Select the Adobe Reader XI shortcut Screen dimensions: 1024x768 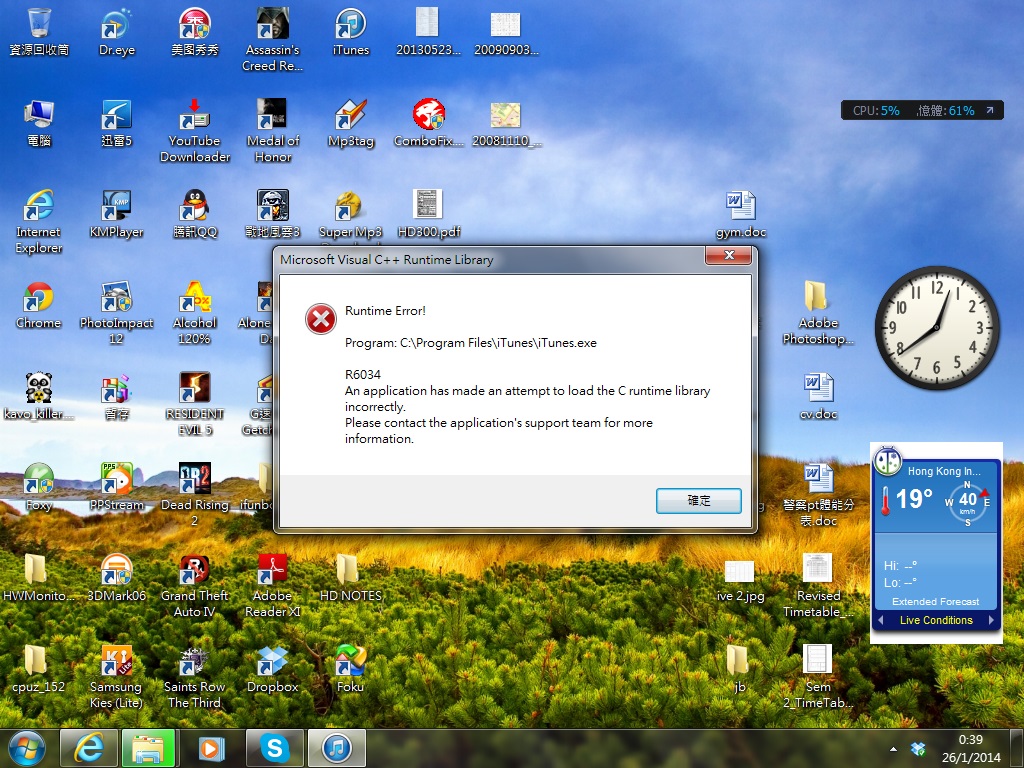[272, 585]
